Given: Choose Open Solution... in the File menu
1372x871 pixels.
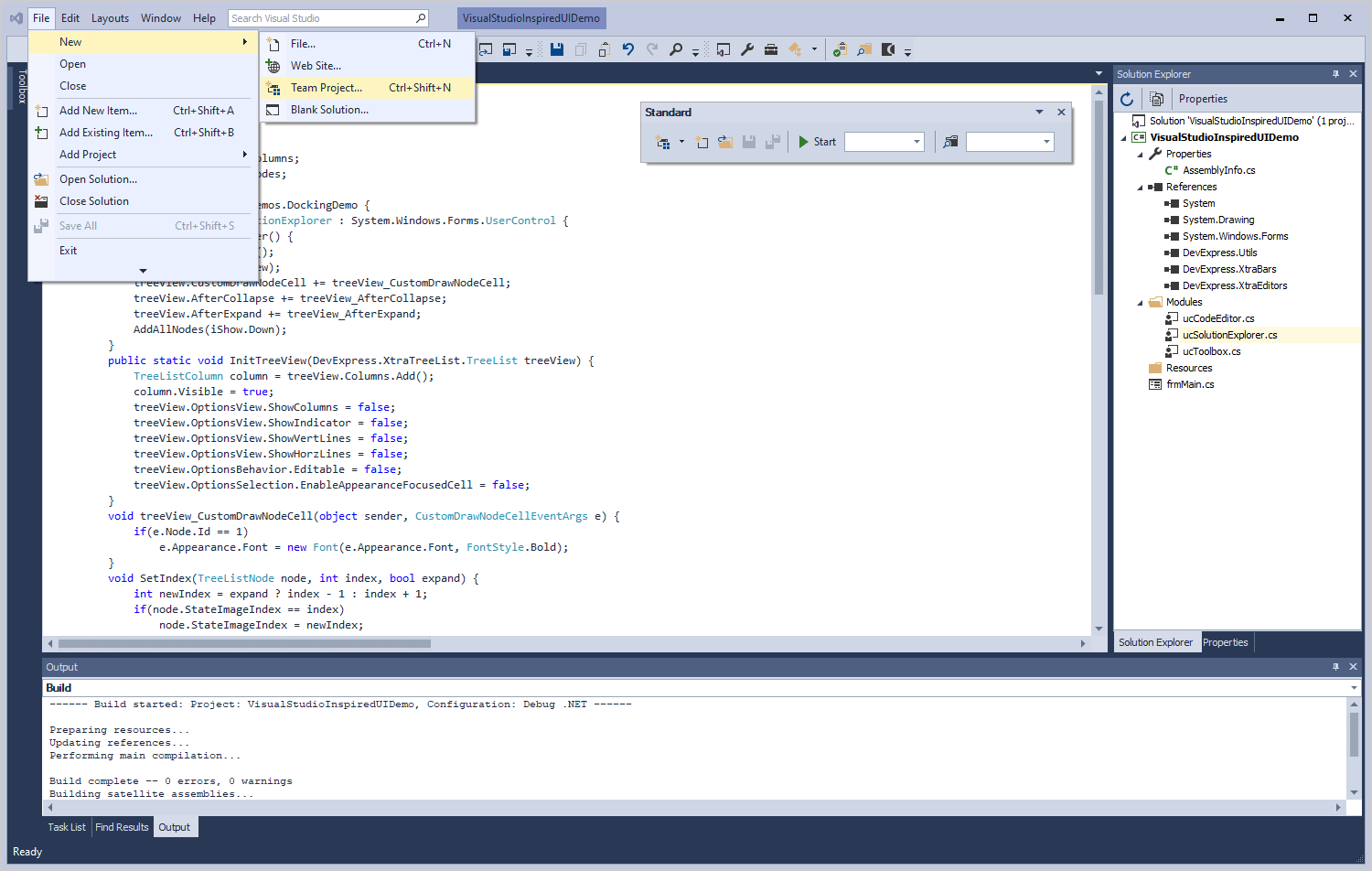Looking at the screenshot, I should 98,179.
